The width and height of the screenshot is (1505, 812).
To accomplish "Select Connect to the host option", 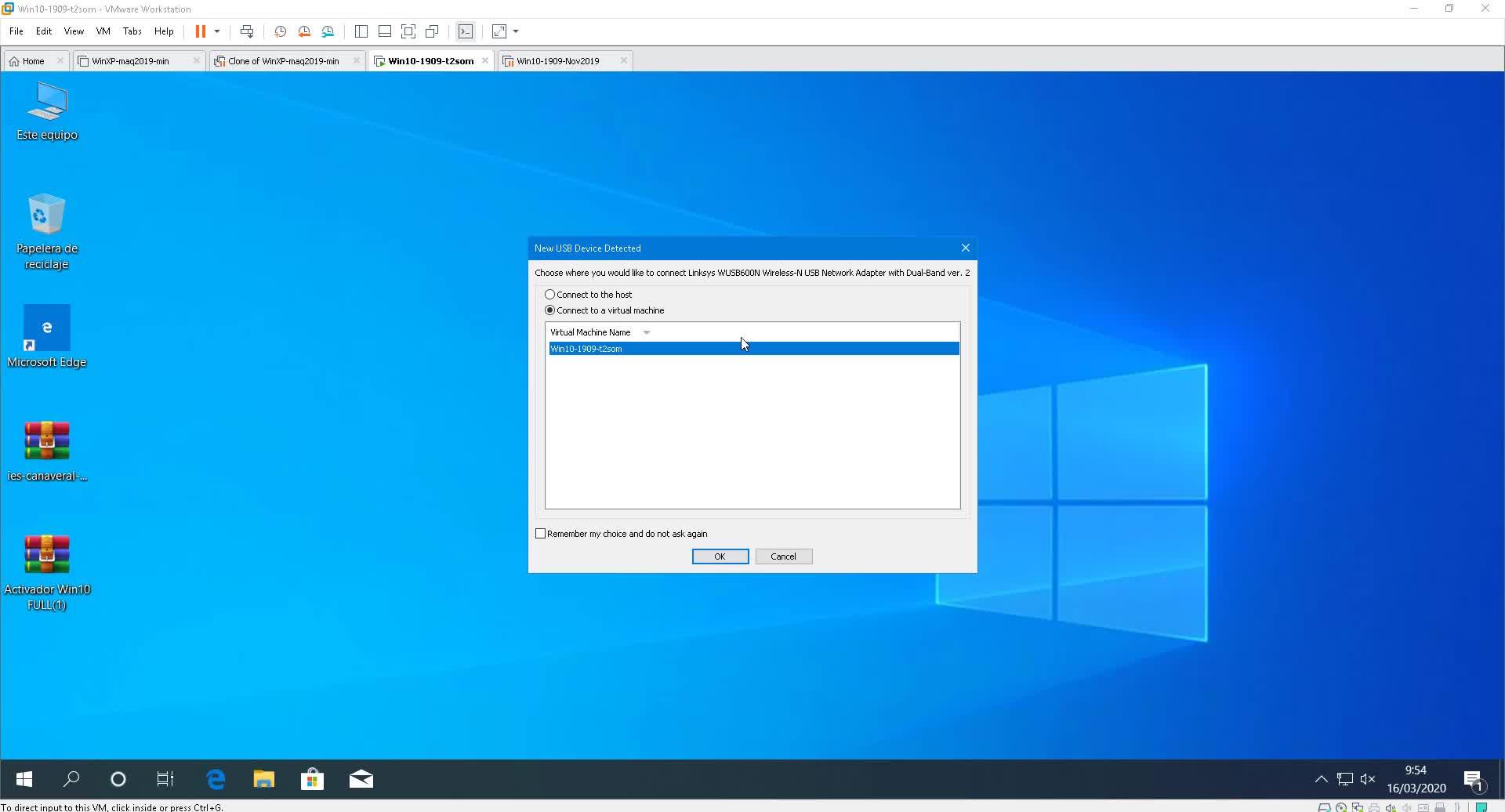I will [550, 295].
